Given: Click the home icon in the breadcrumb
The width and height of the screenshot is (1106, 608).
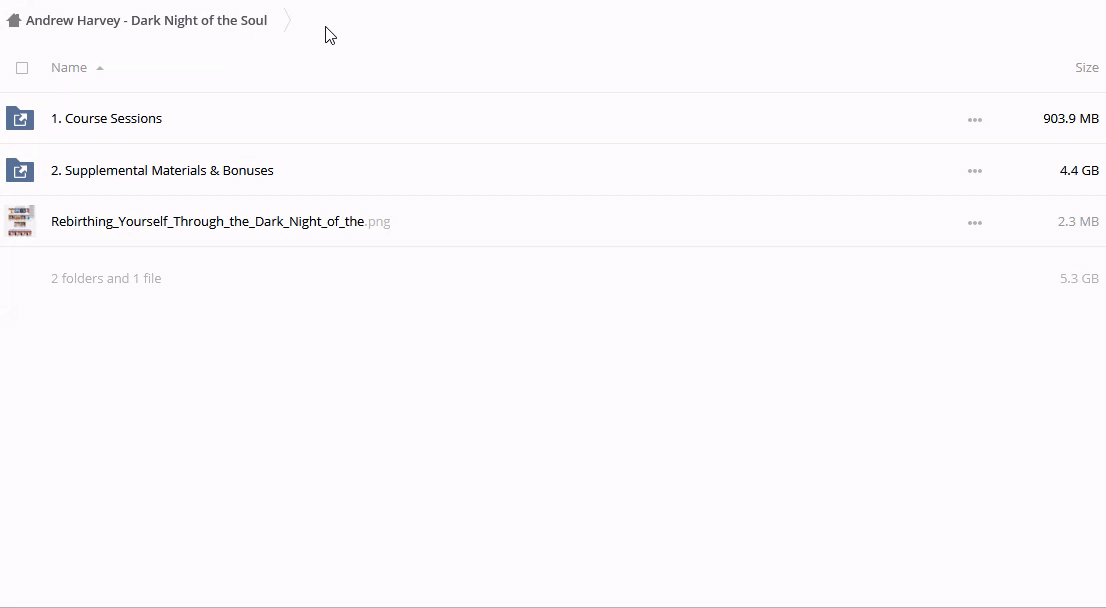Looking at the screenshot, I should click(14, 20).
